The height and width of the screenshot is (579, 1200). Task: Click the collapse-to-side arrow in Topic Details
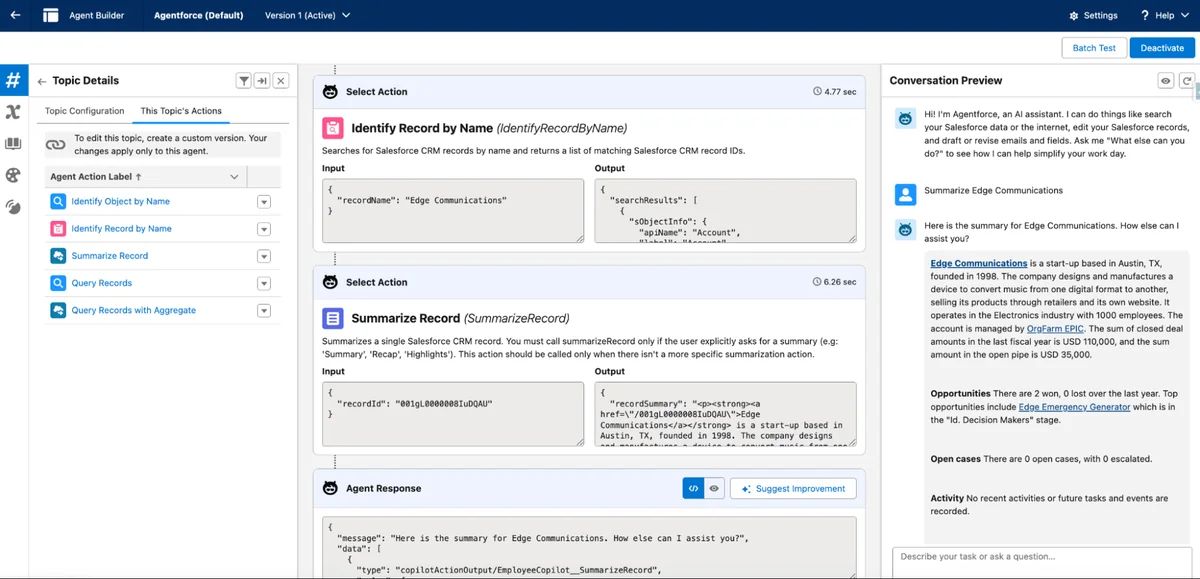[262, 81]
